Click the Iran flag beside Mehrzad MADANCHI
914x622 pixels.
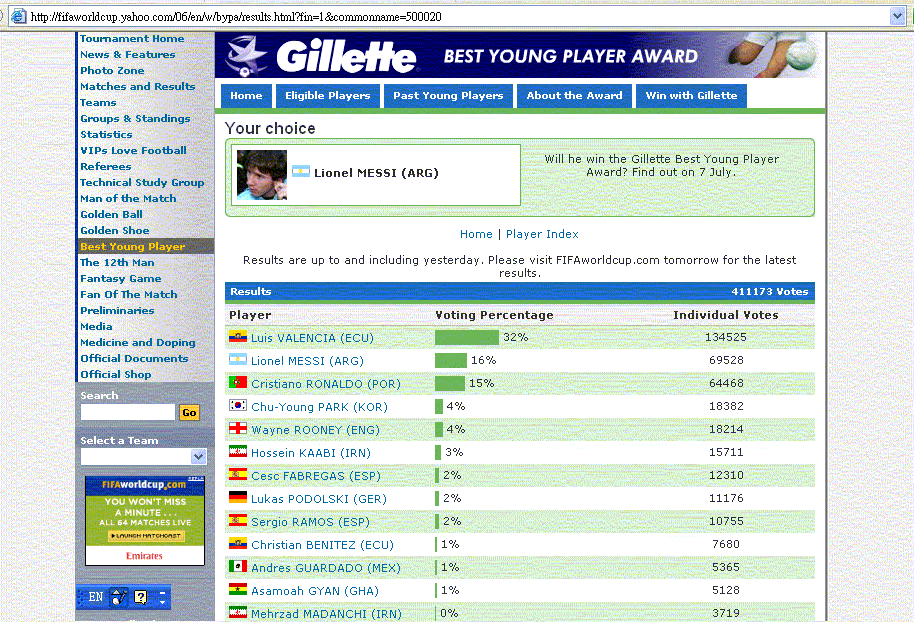(238, 613)
